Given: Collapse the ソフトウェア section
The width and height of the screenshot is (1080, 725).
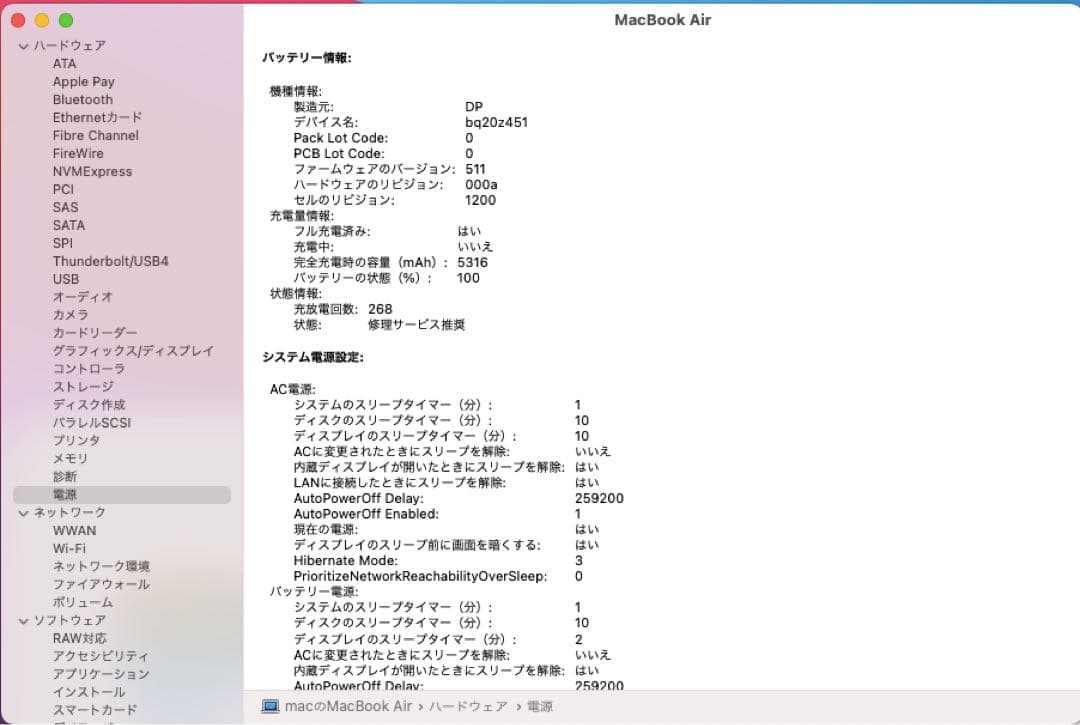Looking at the screenshot, I should point(22,620).
